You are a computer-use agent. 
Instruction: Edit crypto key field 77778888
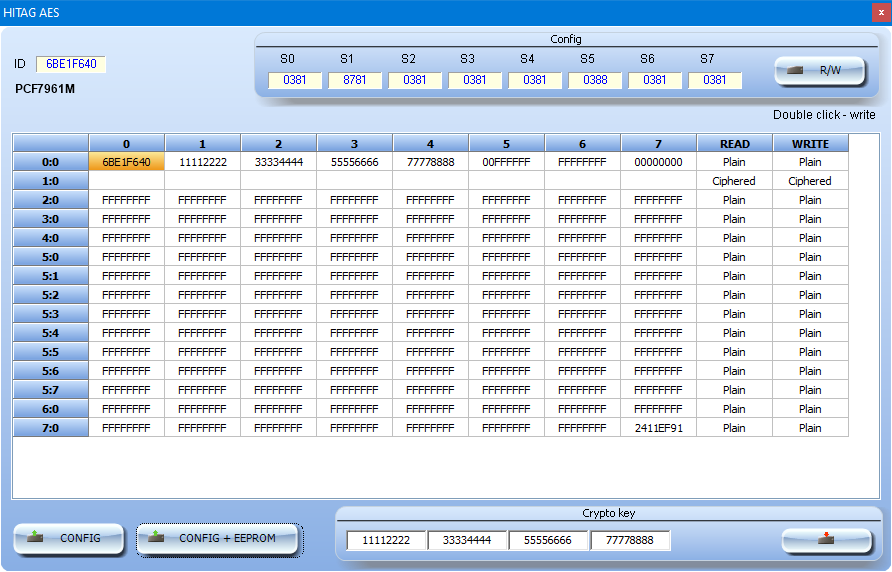pyautogui.click(x=630, y=540)
